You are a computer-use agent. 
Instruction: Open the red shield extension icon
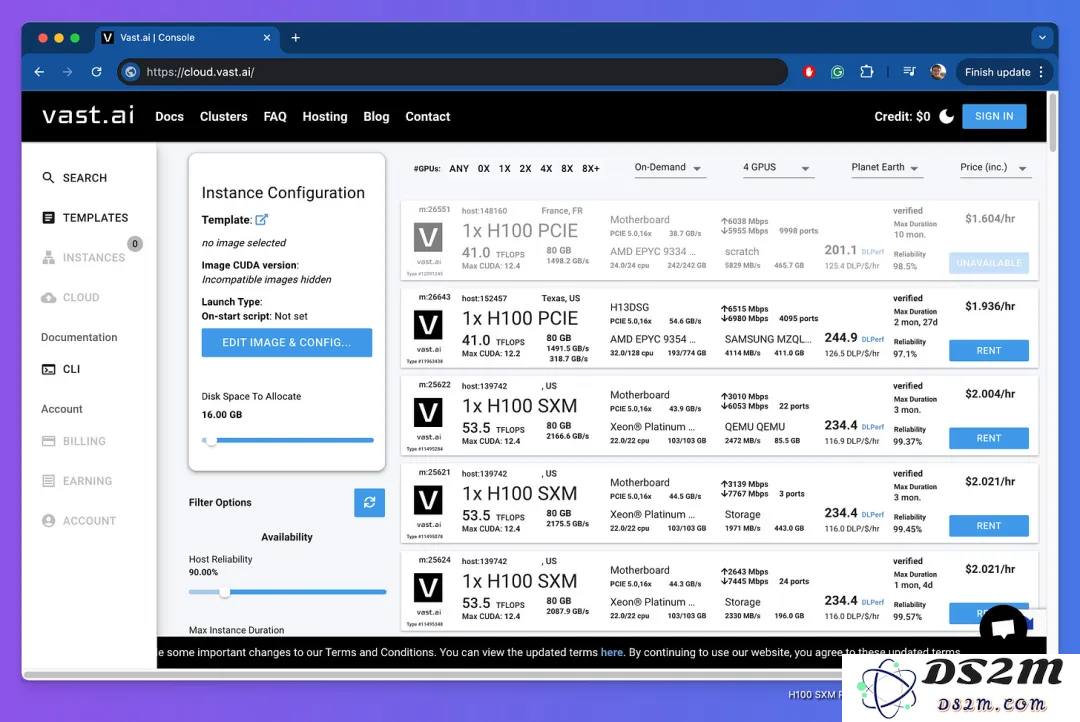point(809,72)
